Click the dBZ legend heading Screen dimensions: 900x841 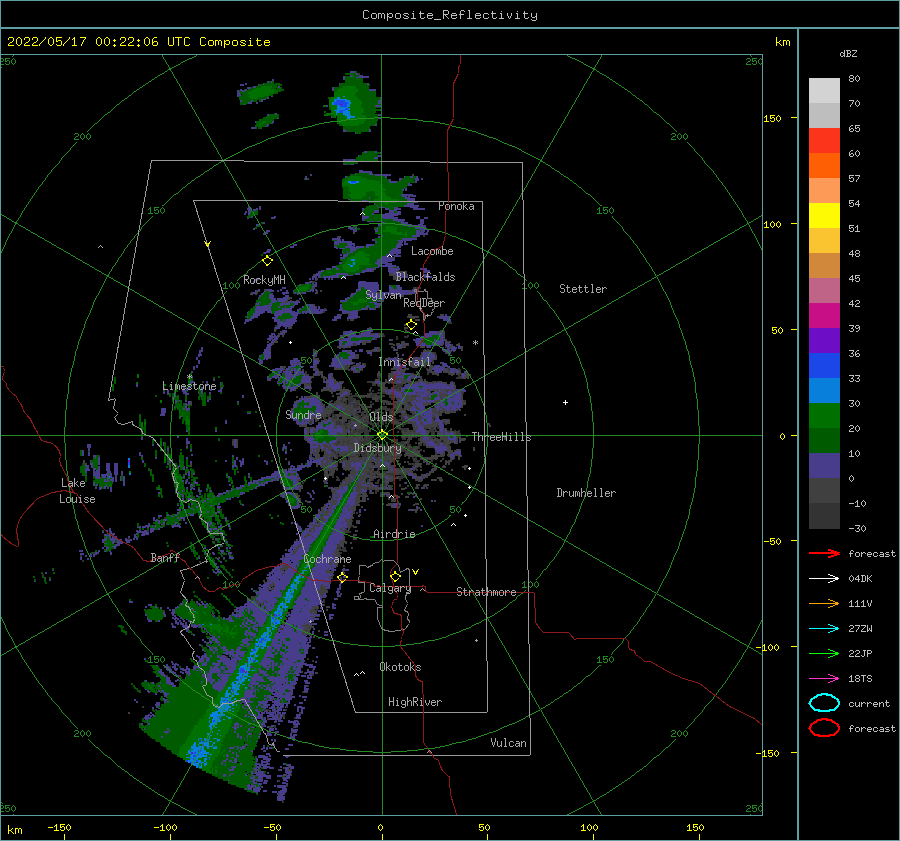pos(848,53)
